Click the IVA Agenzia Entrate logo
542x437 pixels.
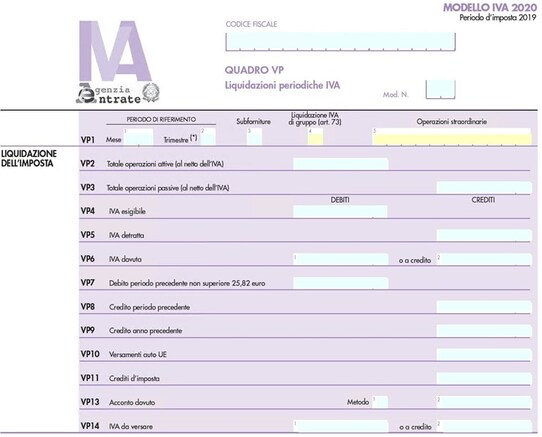click(118, 62)
